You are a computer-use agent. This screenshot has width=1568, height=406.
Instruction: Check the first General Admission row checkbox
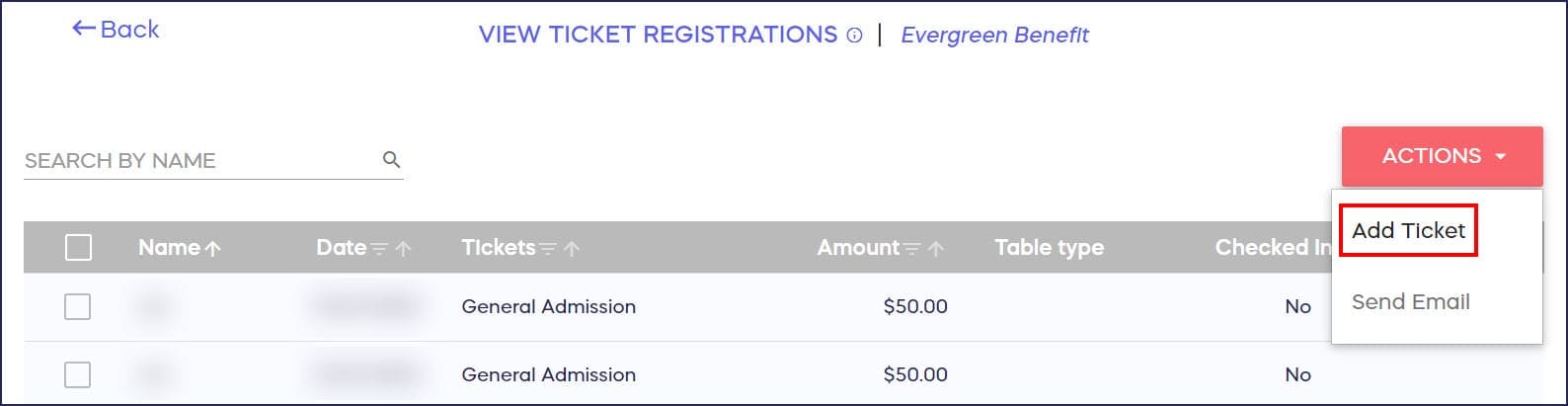pos(78,306)
